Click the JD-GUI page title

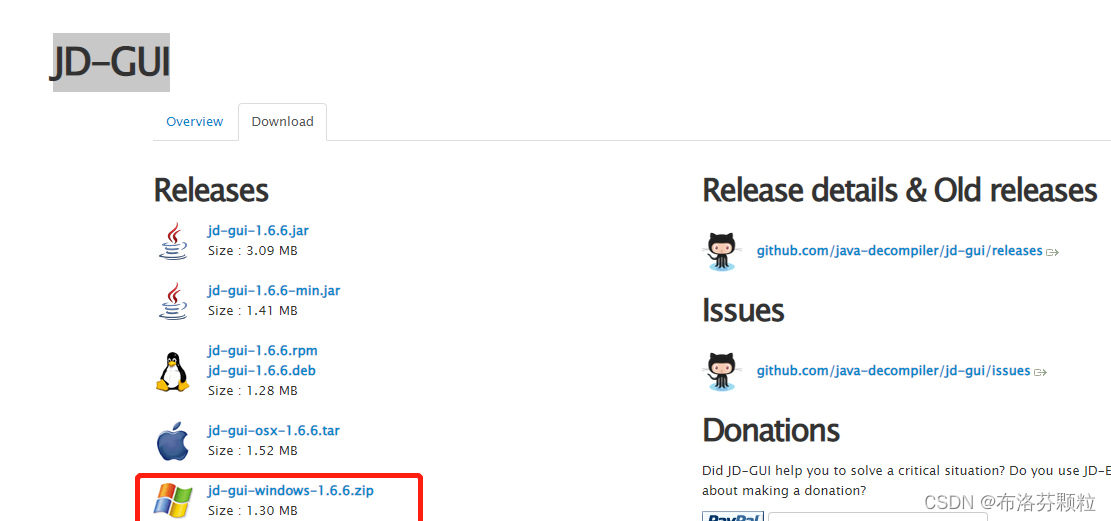point(111,62)
